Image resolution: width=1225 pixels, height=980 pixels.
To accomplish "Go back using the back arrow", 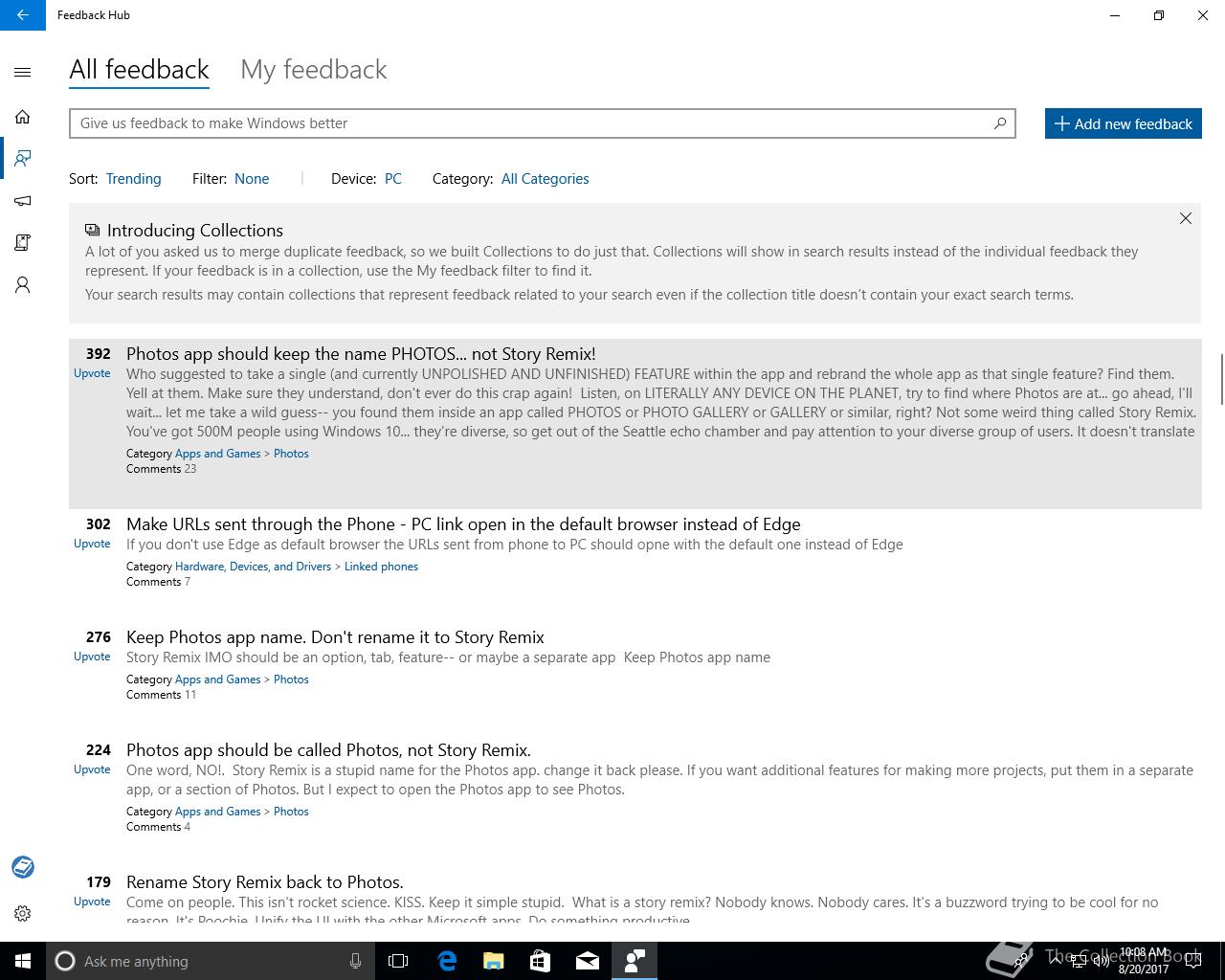I will (x=22, y=15).
